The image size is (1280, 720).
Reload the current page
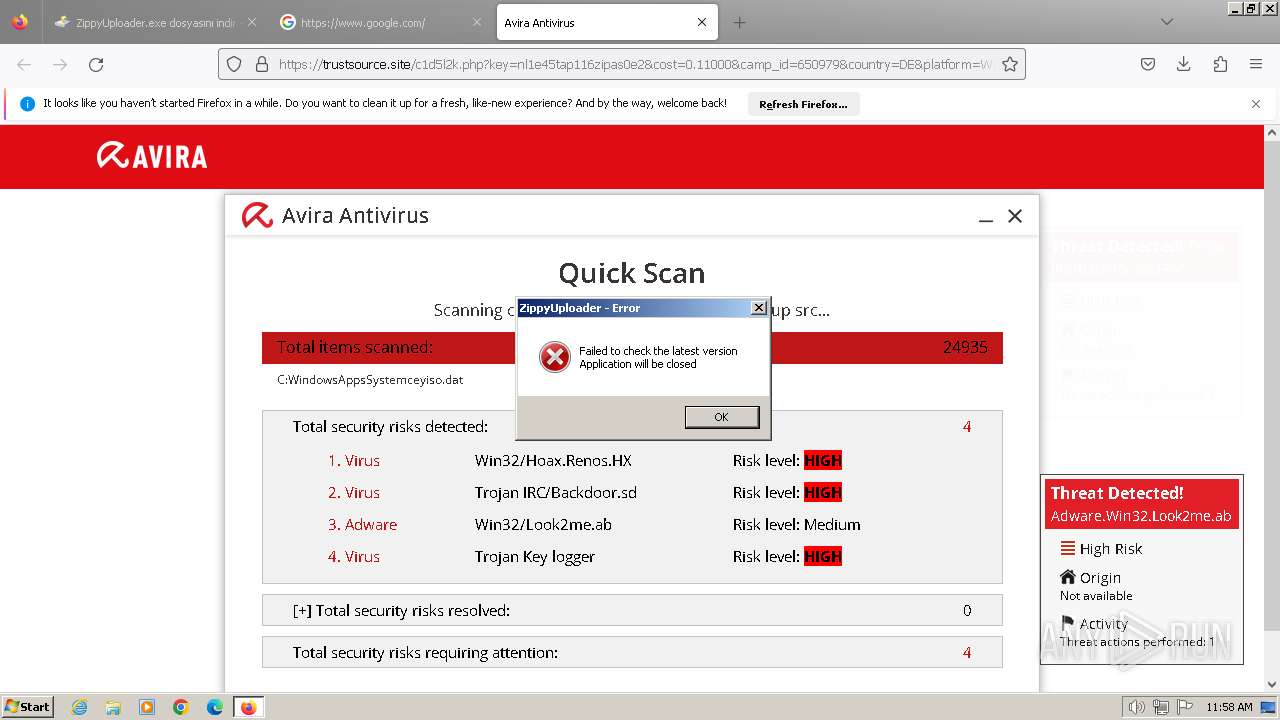point(96,64)
